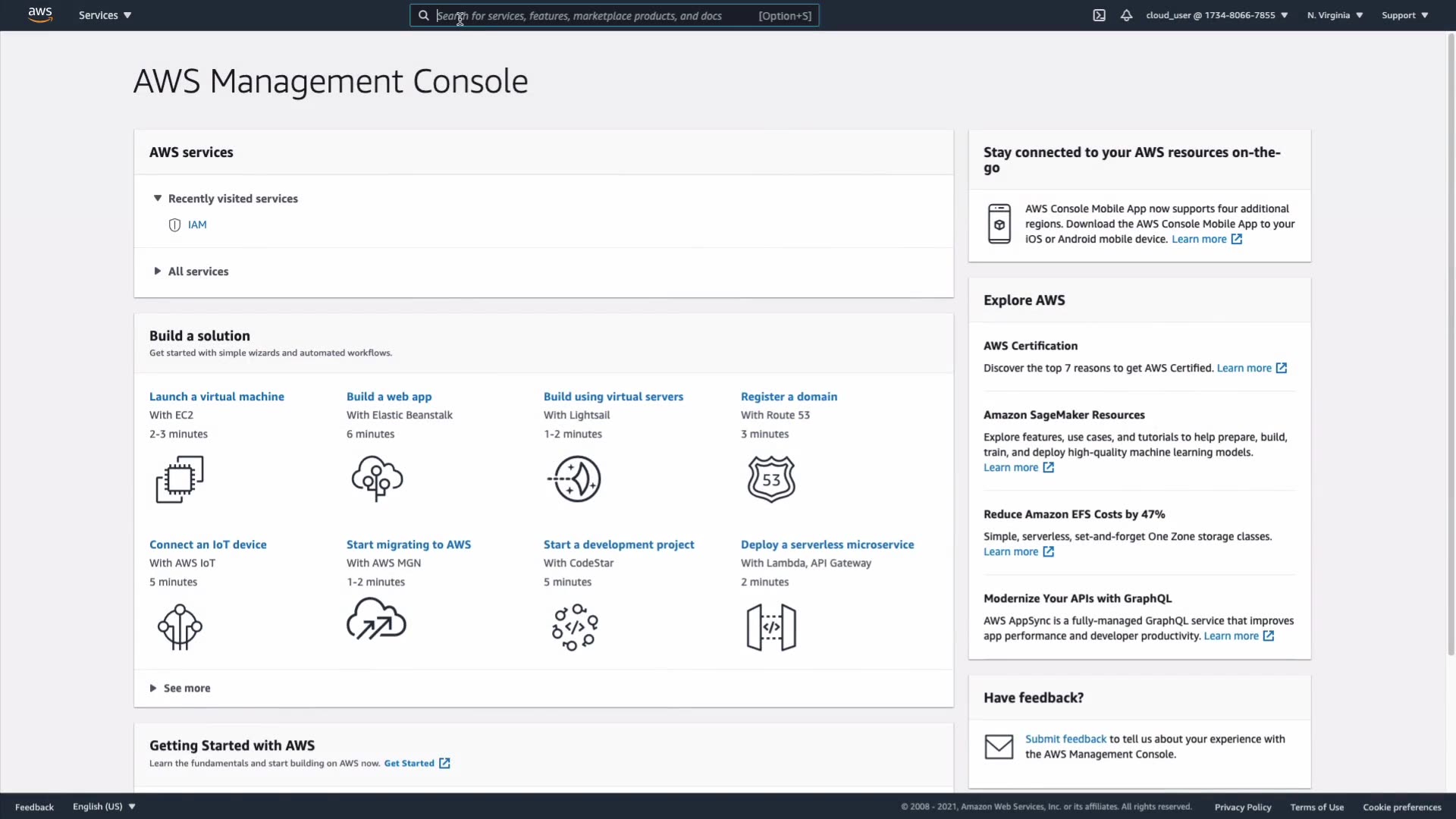The height and width of the screenshot is (819, 1456).
Task: Open the IAM recently visited link
Action: tap(197, 225)
